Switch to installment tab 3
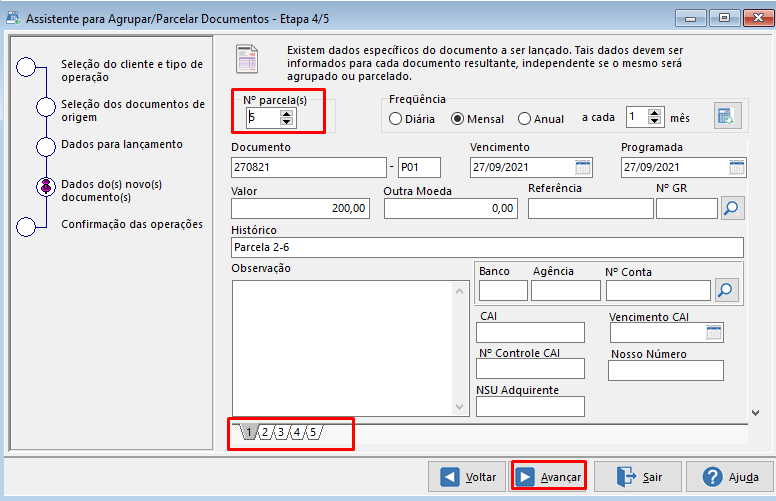The height and width of the screenshot is (501, 776). tap(281, 432)
